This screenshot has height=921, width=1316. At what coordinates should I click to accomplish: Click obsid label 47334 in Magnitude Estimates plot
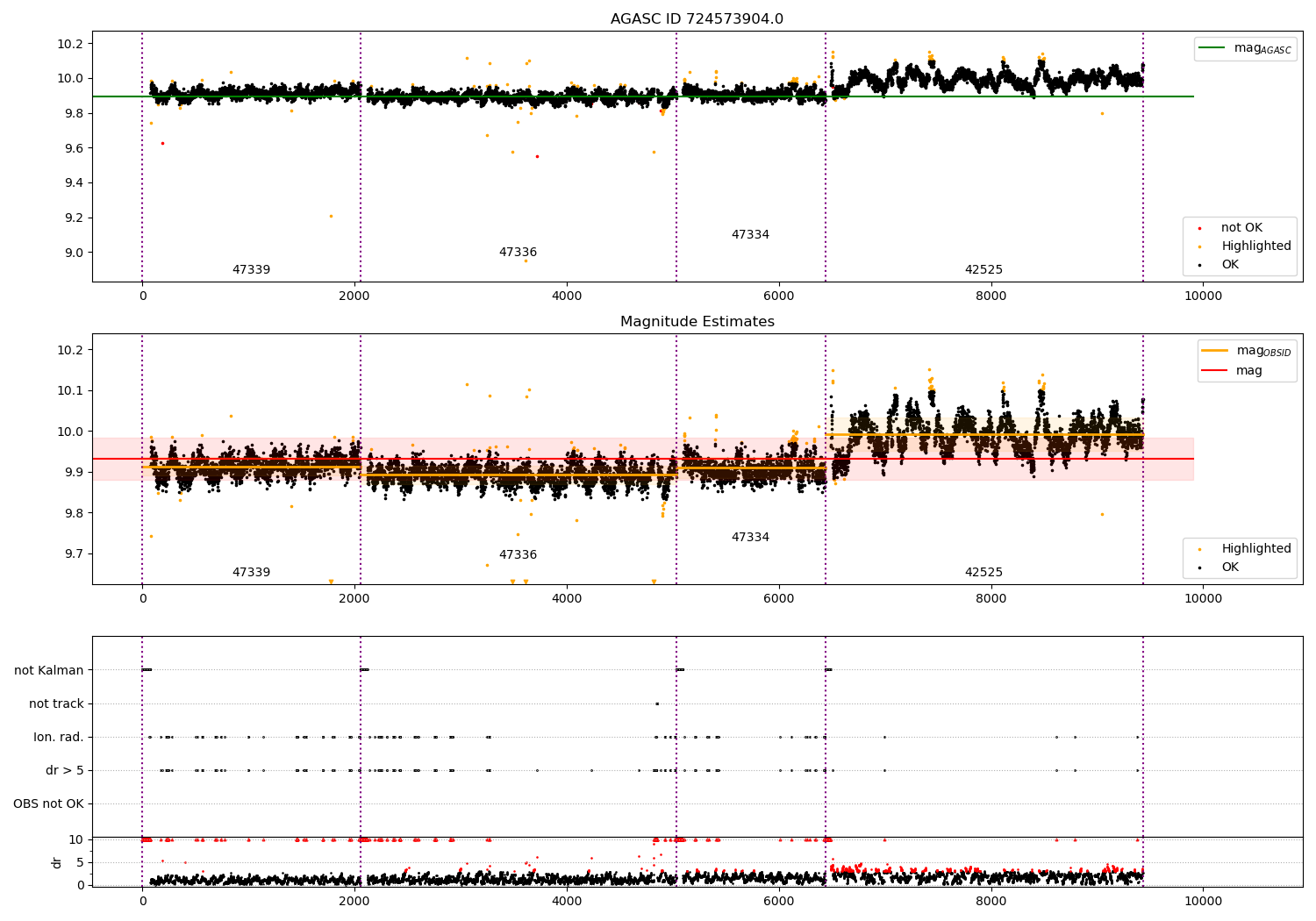[x=750, y=538]
